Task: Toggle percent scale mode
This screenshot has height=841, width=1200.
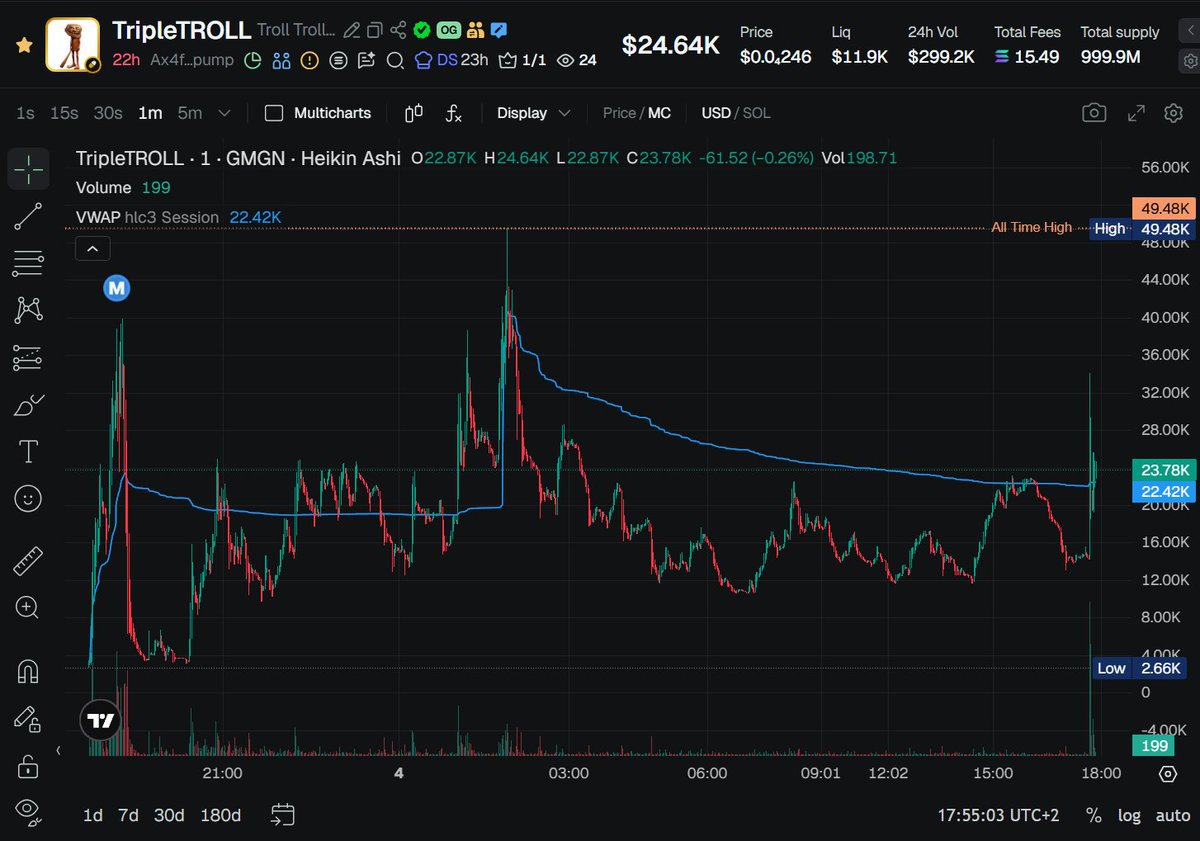Action: click(1094, 815)
